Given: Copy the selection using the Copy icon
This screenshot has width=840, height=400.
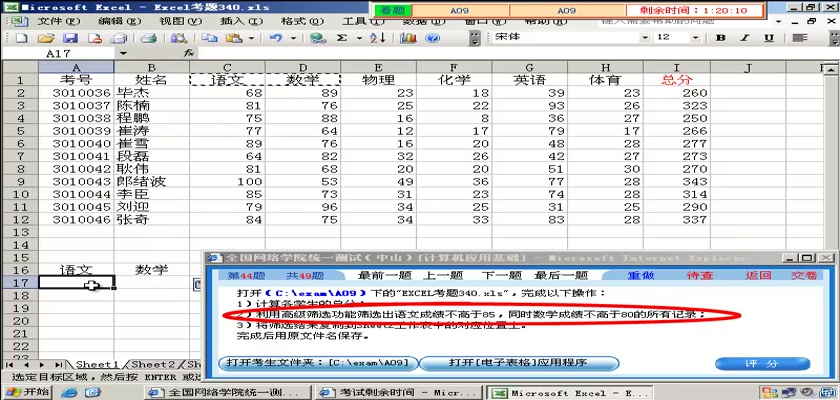Looking at the screenshot, I should [209, 38].
